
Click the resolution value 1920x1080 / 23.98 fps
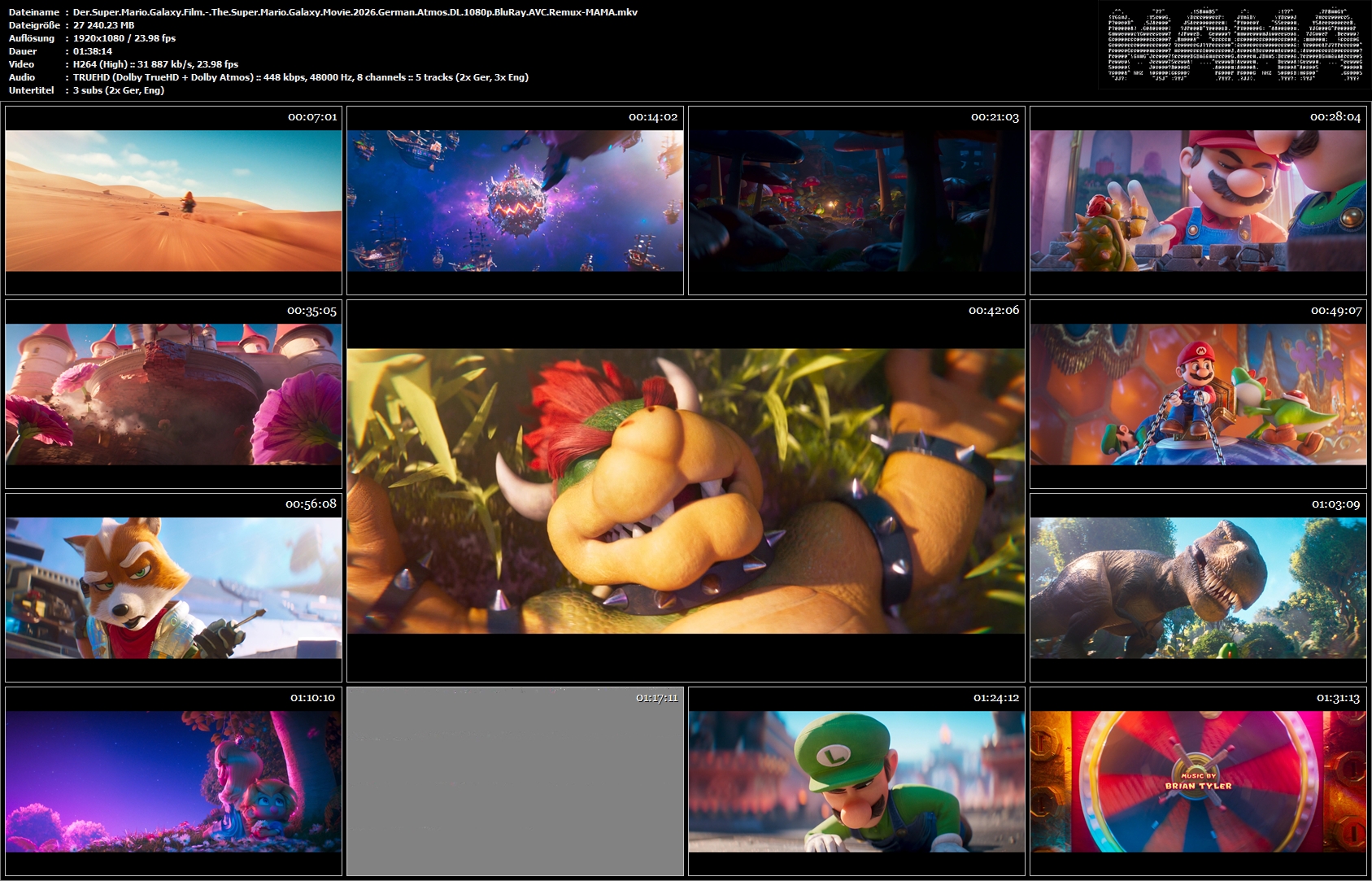coord(124,38)
